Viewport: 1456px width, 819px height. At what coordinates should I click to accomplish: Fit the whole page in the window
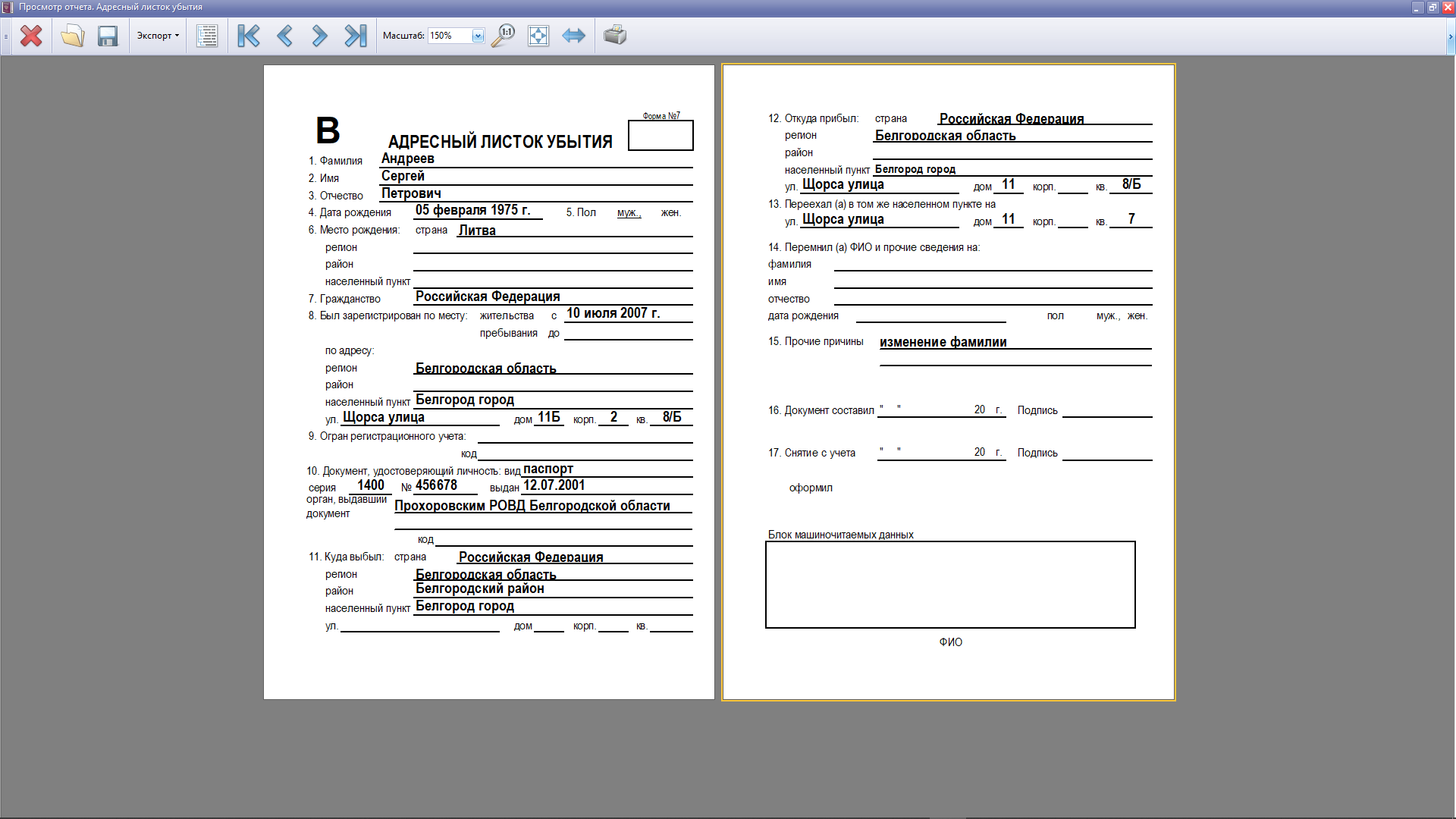coord(538,36)
